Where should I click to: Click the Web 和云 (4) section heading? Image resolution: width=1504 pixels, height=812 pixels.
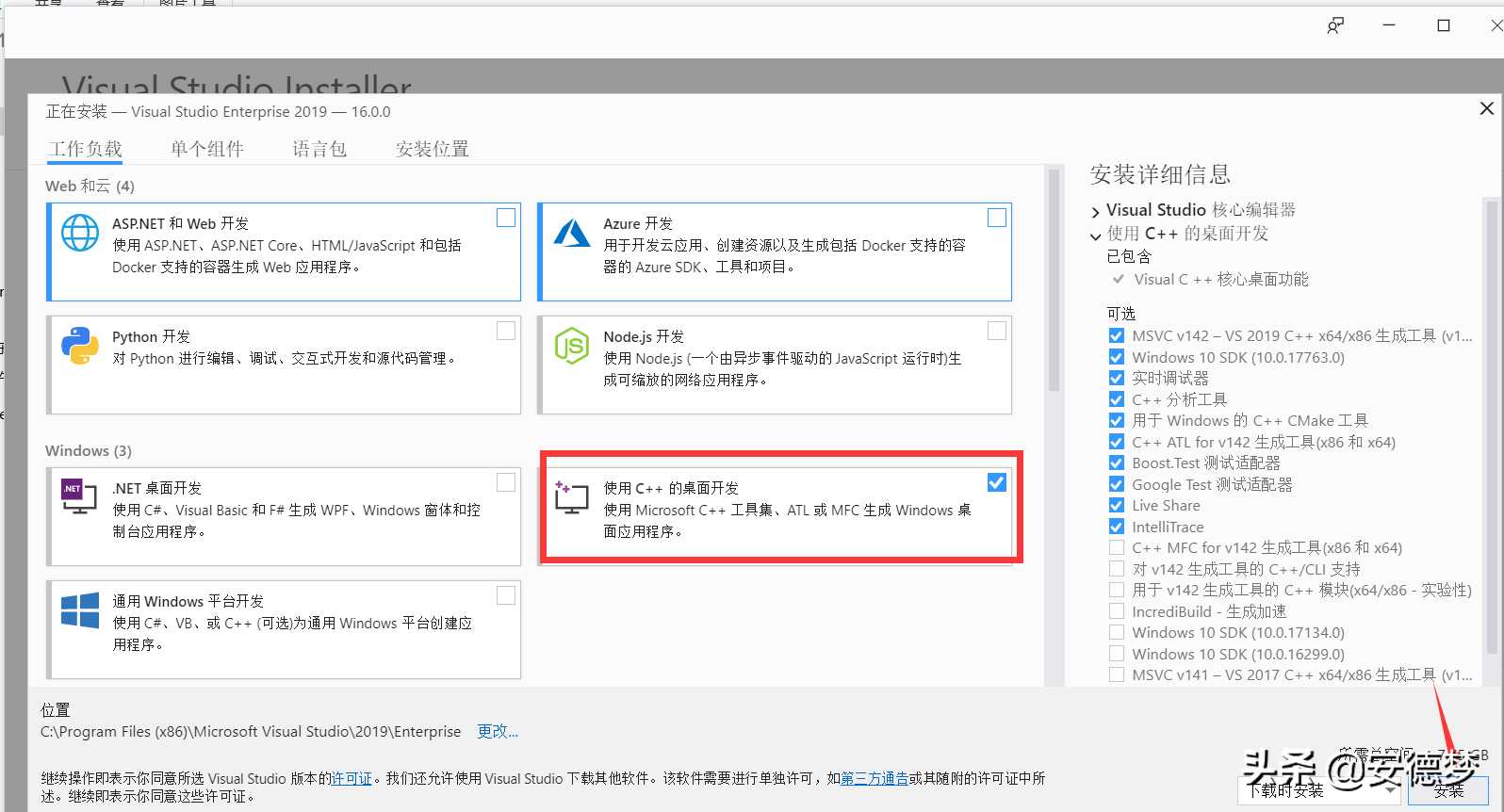[x=90, y=186]
